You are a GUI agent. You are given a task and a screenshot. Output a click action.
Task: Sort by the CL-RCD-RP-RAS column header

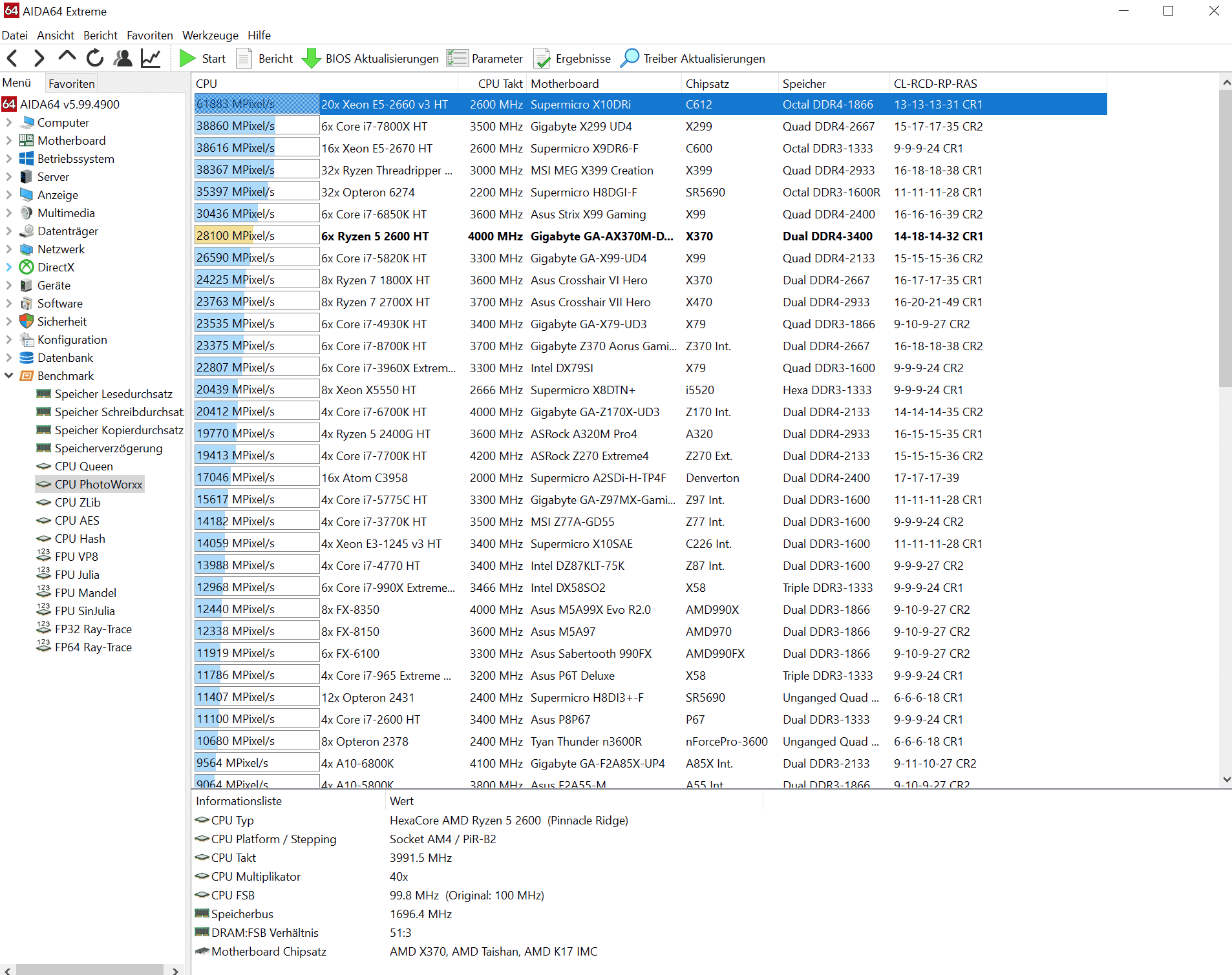(997, 83)
